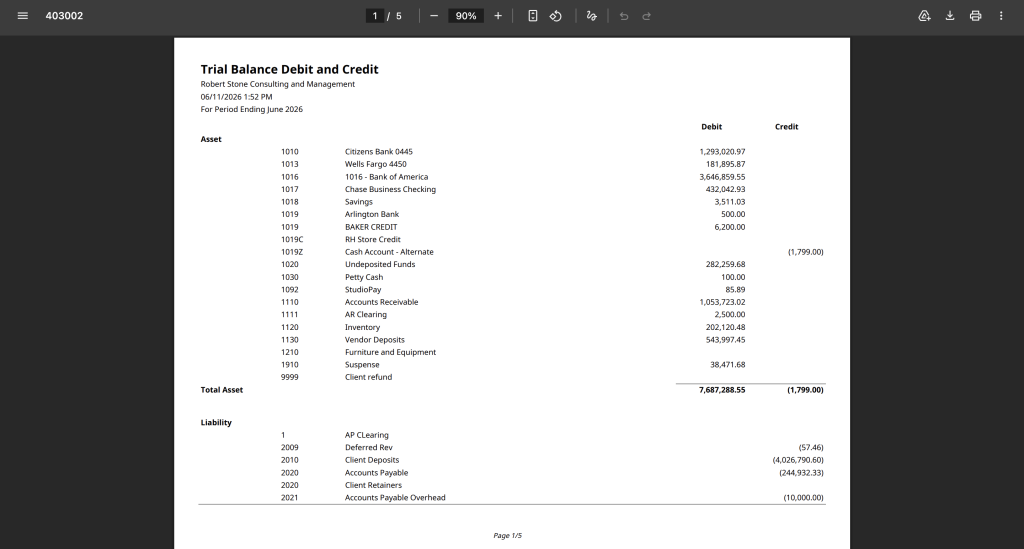1024x549 pixels.
Task: Click the BAKER CREDIT account name
Action: pos(371,227)
